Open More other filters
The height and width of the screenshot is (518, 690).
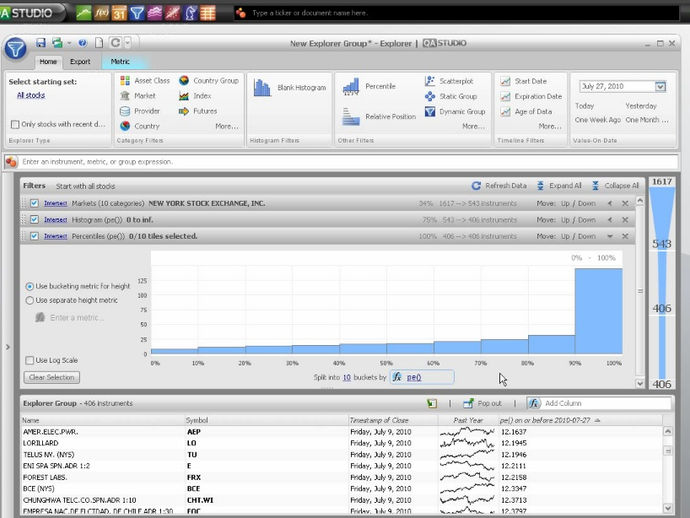(x=473, y=126)
